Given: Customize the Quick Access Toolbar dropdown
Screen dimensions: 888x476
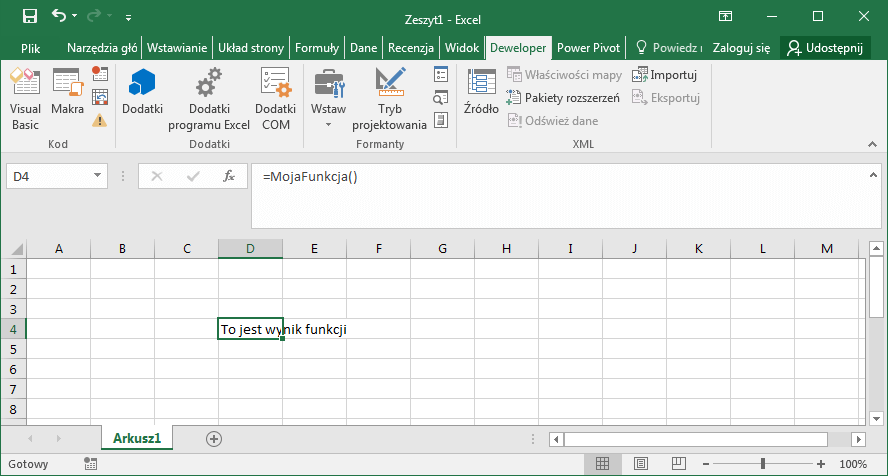Looking at the screenshot, I should (x=129, y=18).
